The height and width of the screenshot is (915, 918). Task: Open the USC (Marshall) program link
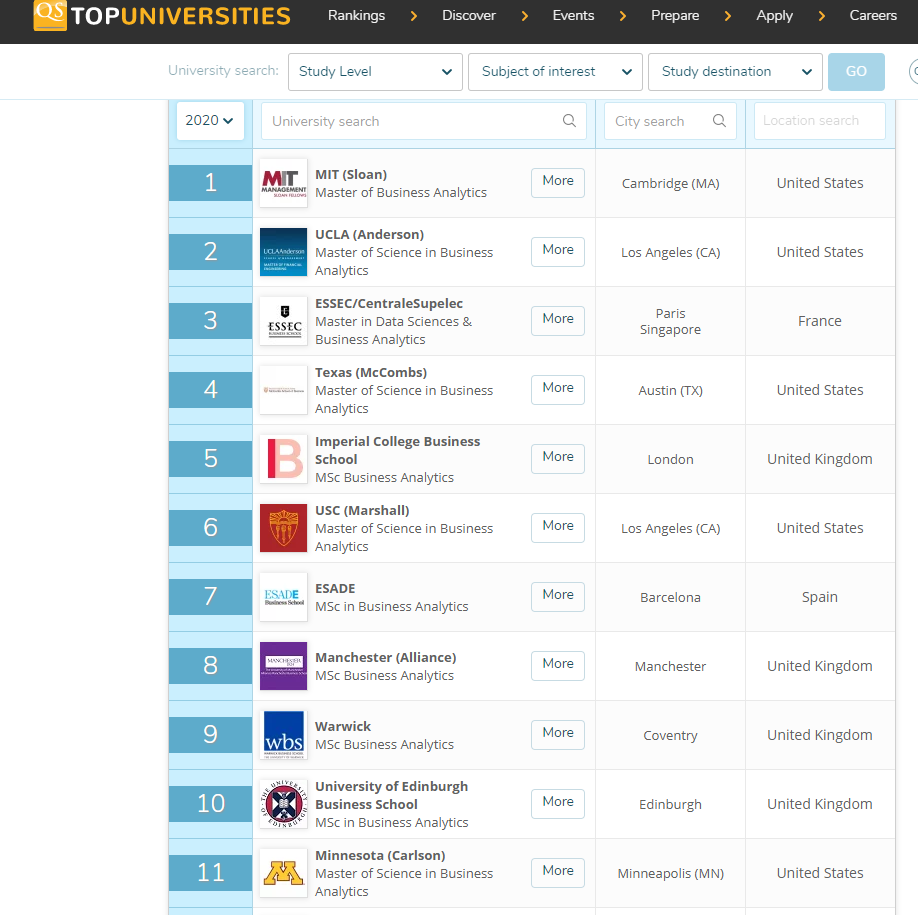[362, 510]
